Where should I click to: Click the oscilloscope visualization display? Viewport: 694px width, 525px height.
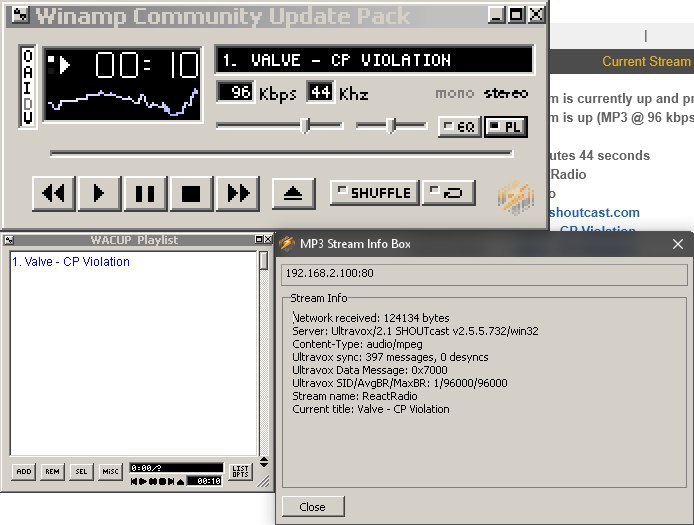pos(123,103)
